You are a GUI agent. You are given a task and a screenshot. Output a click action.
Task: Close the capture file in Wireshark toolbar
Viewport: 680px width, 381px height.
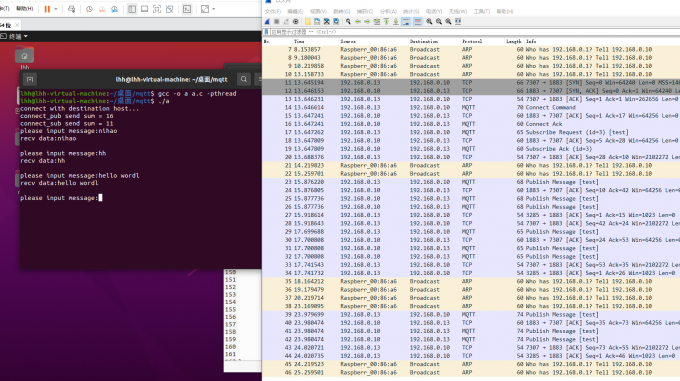327,21
